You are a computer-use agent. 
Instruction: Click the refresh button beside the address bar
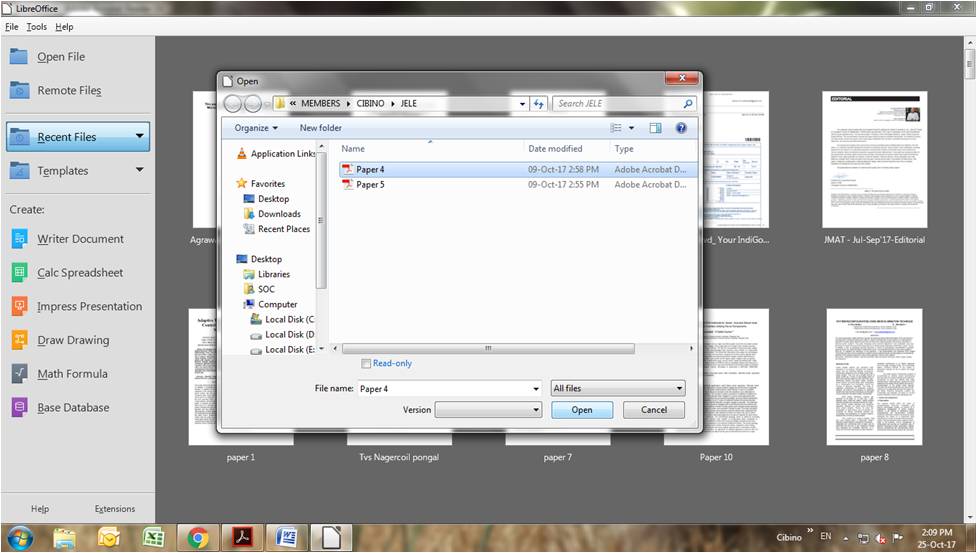[538, 103]
